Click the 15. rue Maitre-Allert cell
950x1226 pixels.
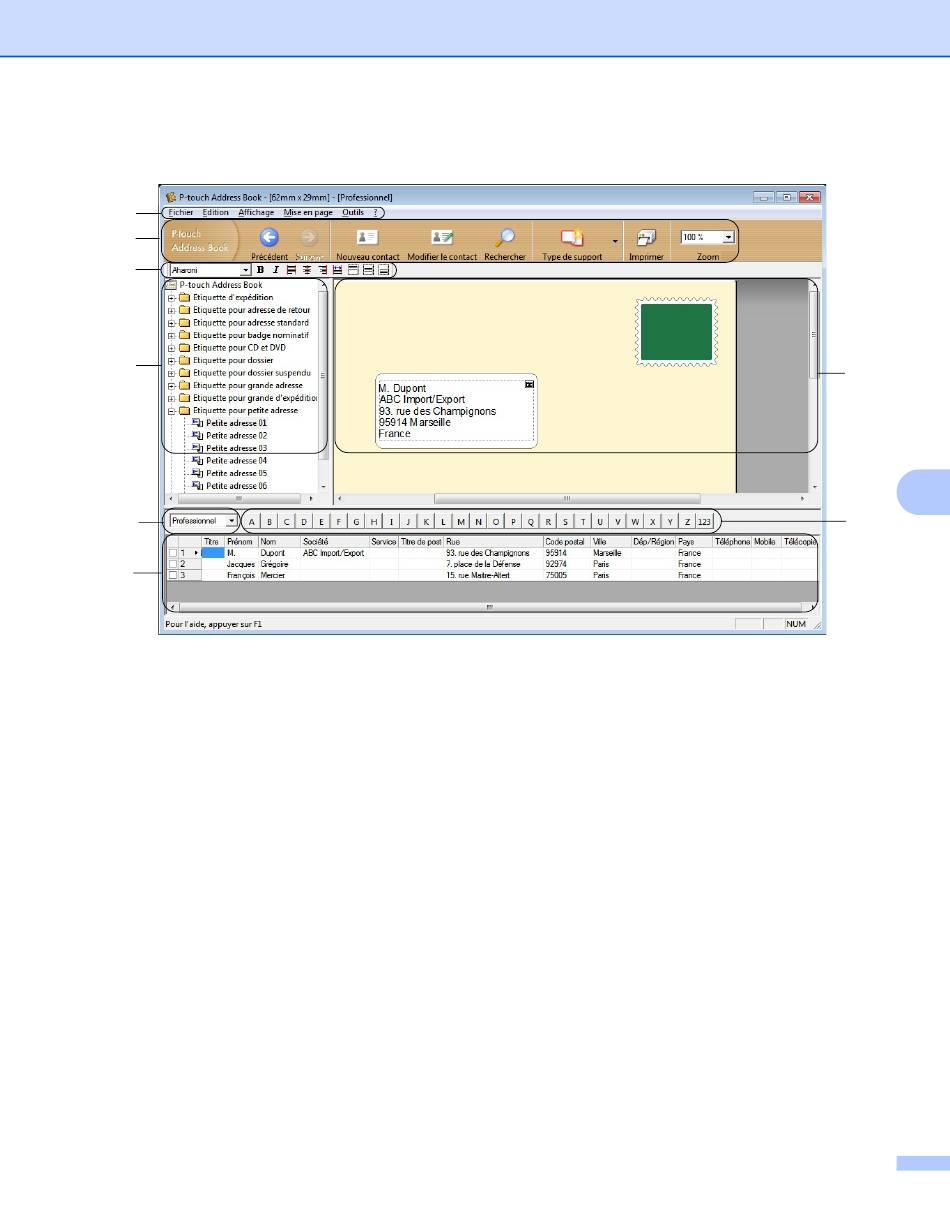tap(493, 576)
